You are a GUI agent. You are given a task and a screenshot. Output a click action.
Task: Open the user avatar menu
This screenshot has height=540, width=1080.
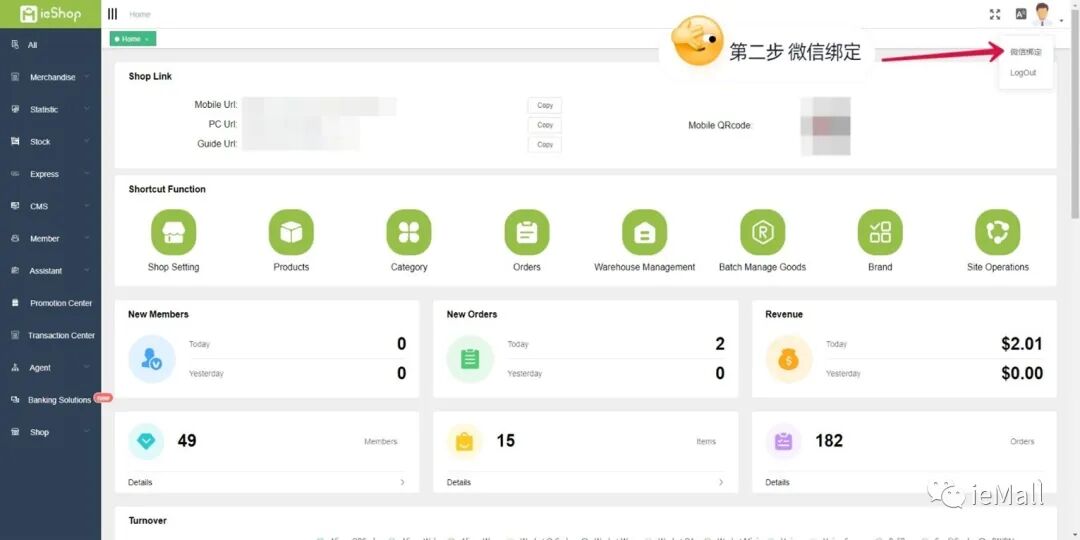(x=1043, y=14)
